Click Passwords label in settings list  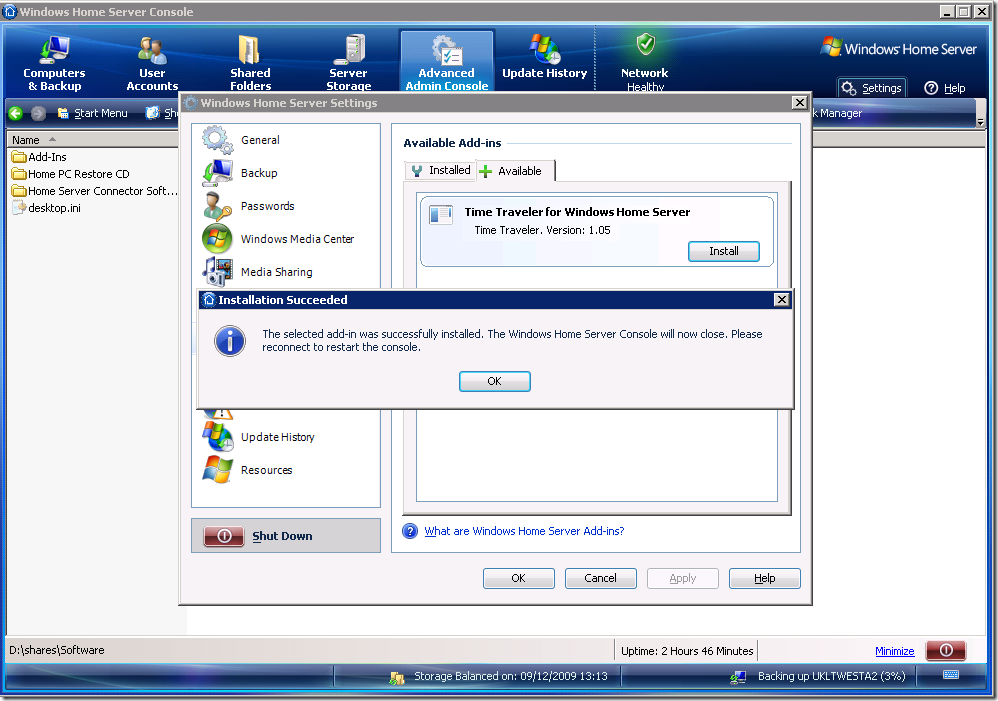[267, 206]
